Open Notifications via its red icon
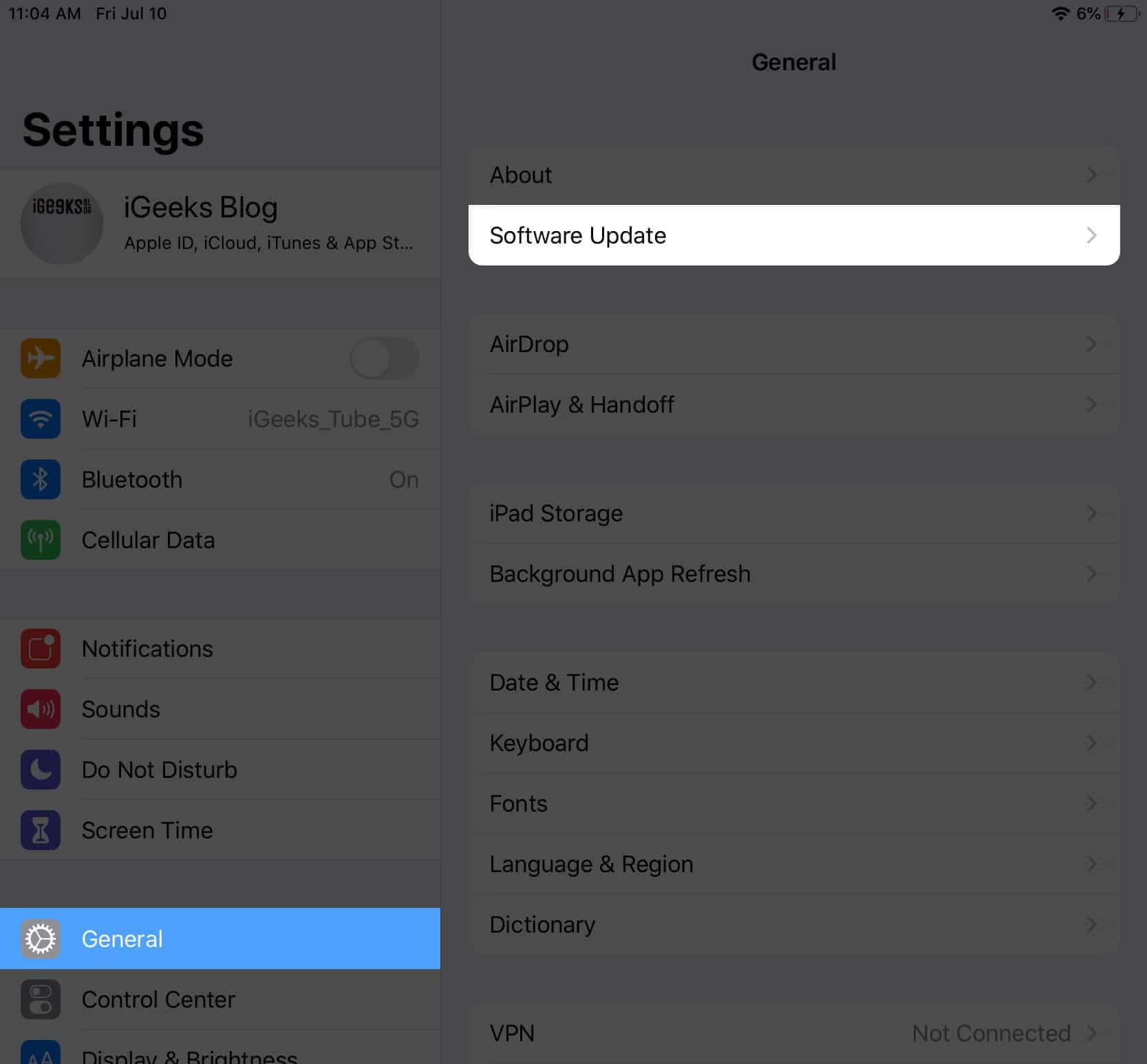 pyautogui.click(x=41, y=649)
